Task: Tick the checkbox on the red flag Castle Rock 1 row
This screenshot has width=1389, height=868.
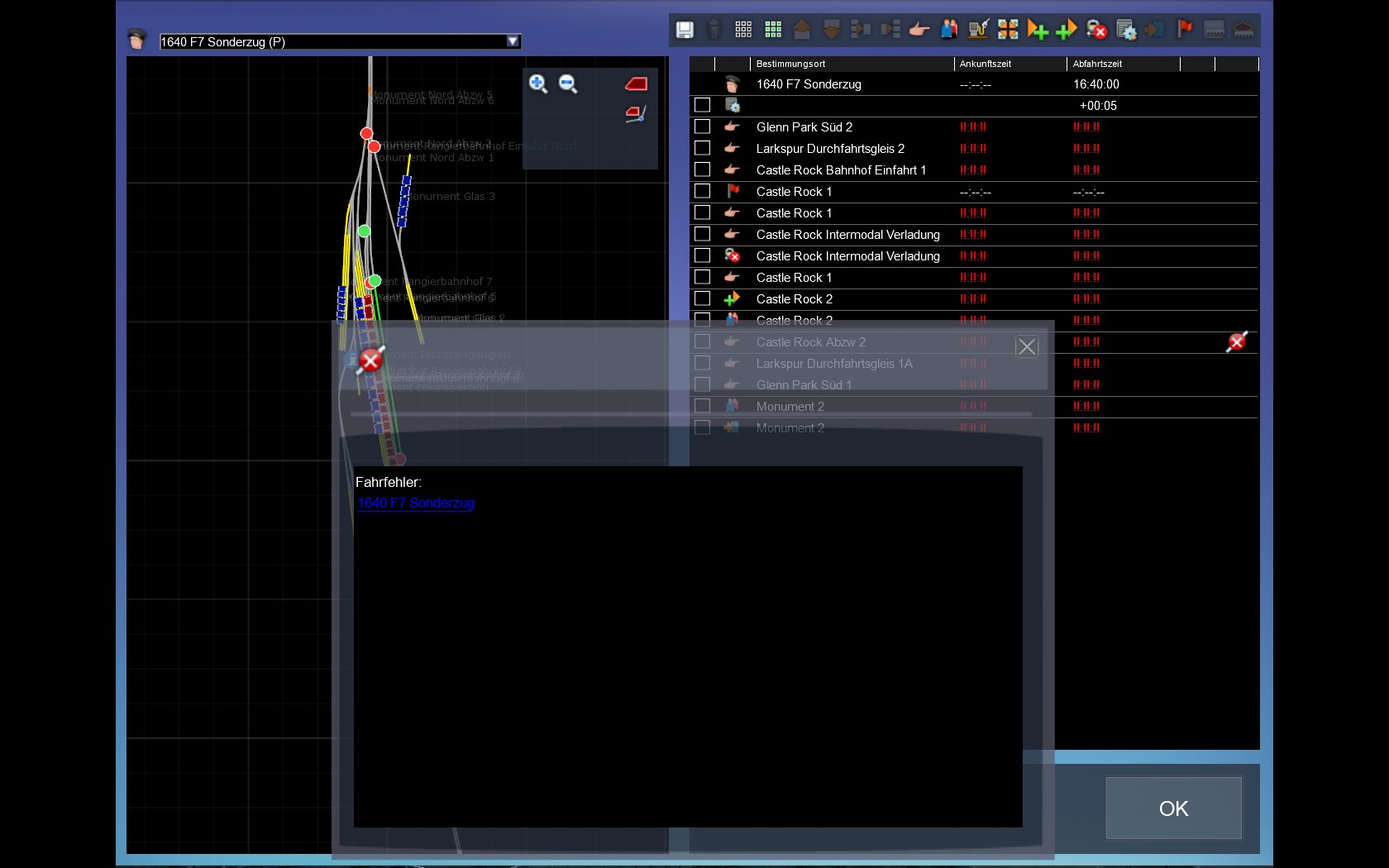Action: pos(703,191)
